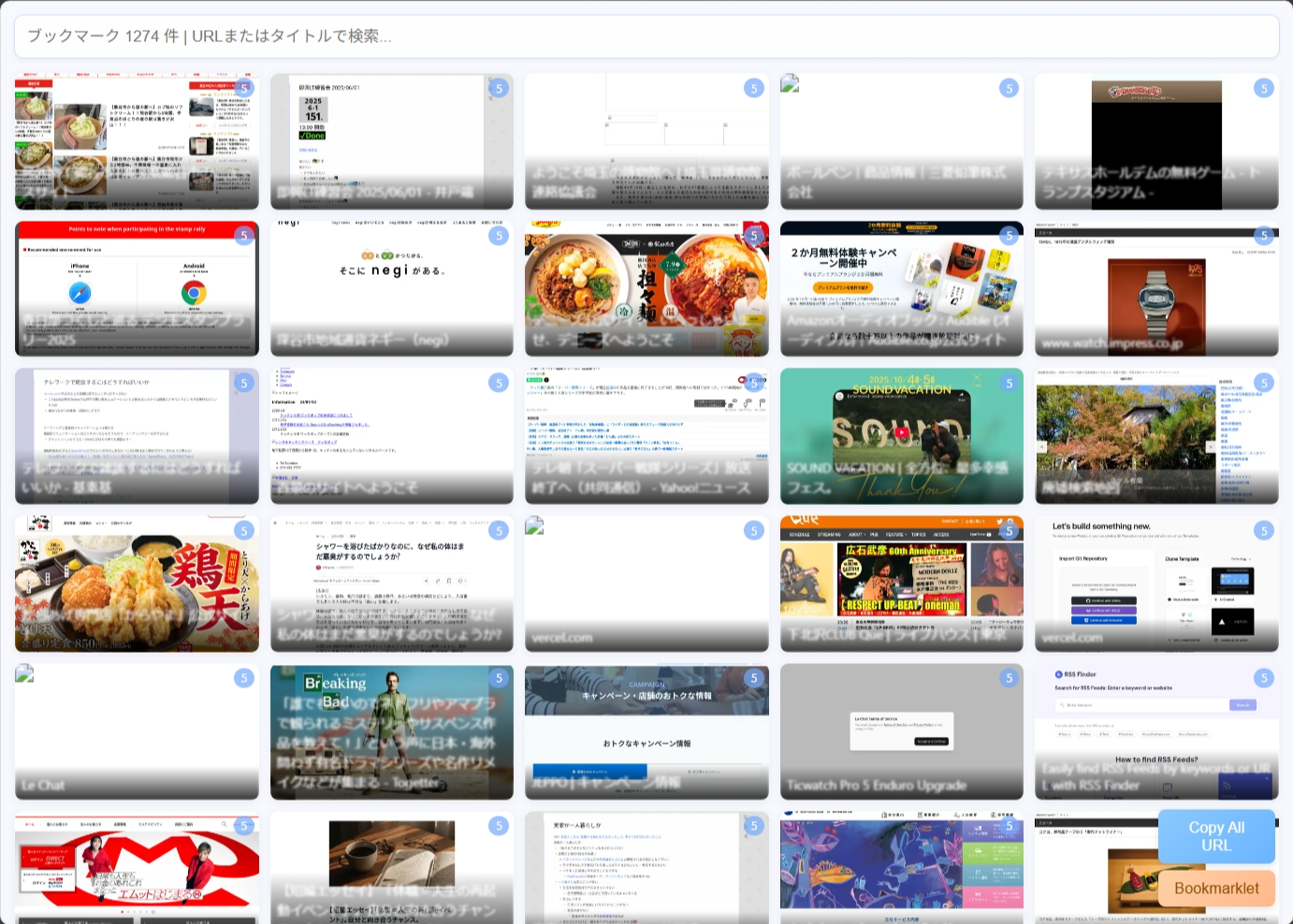Open the キャンペーン情報 bookmark card
Viewport: 1293px width, 924px height.
click(646, 731)
